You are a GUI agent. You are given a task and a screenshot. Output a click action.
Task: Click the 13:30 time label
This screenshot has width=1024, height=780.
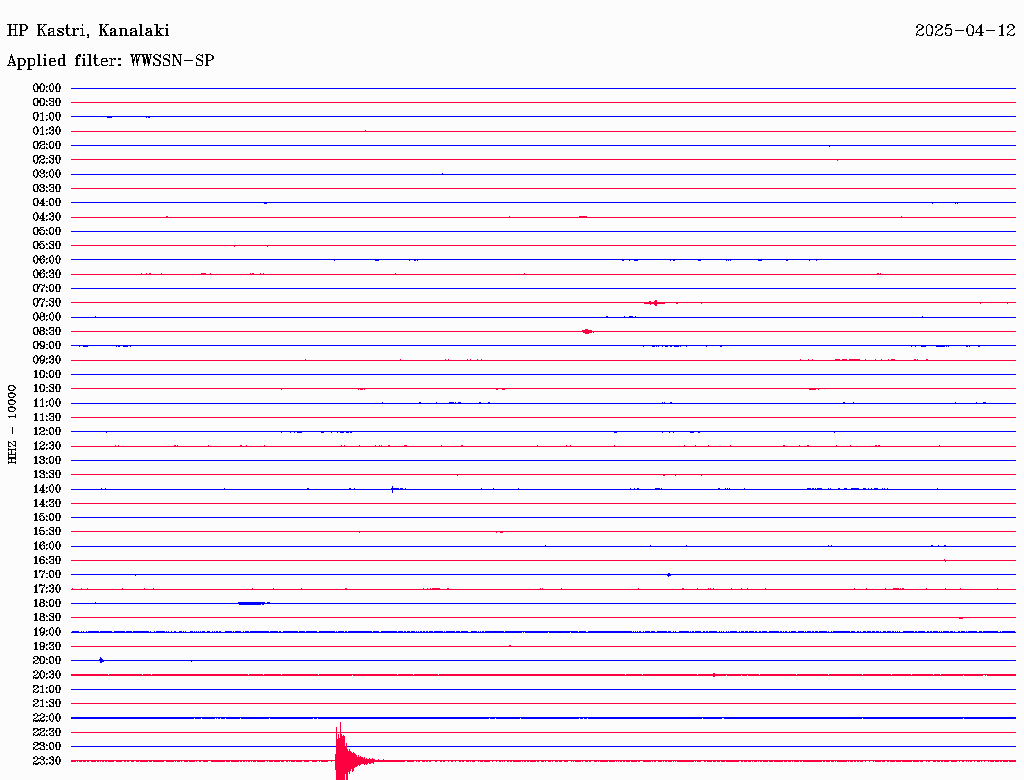pyautogui.click(x=47, y=475)
